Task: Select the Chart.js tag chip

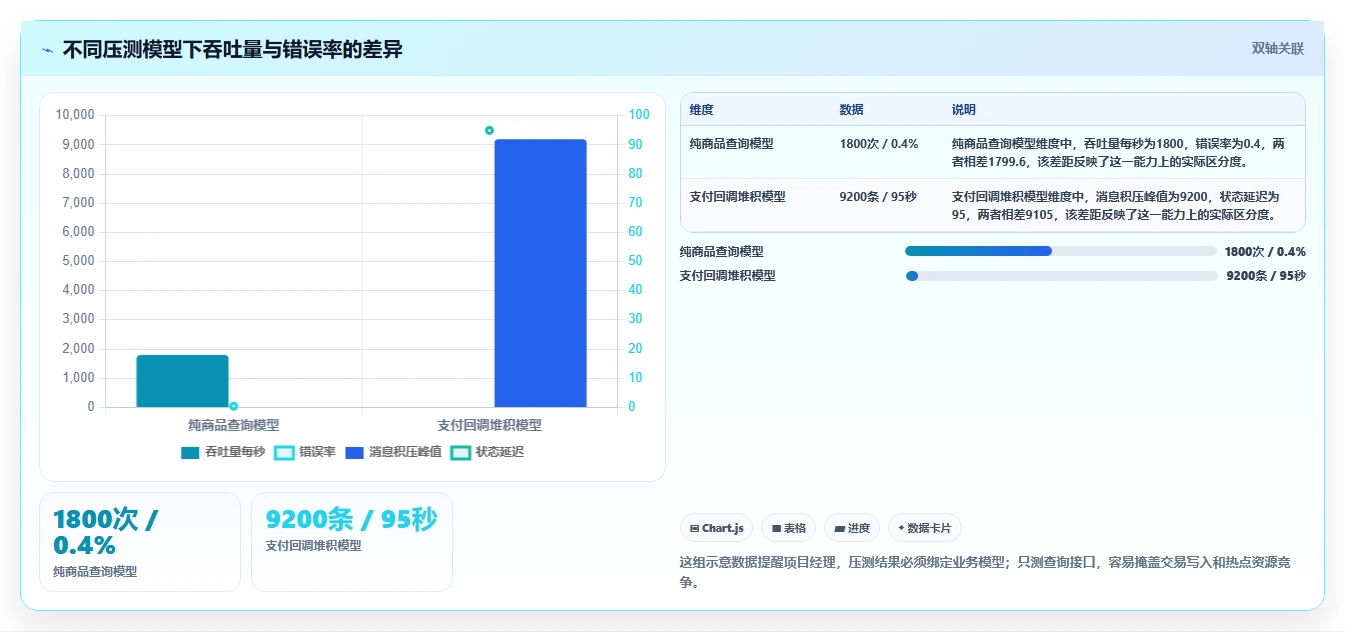Action: [716, 528]
